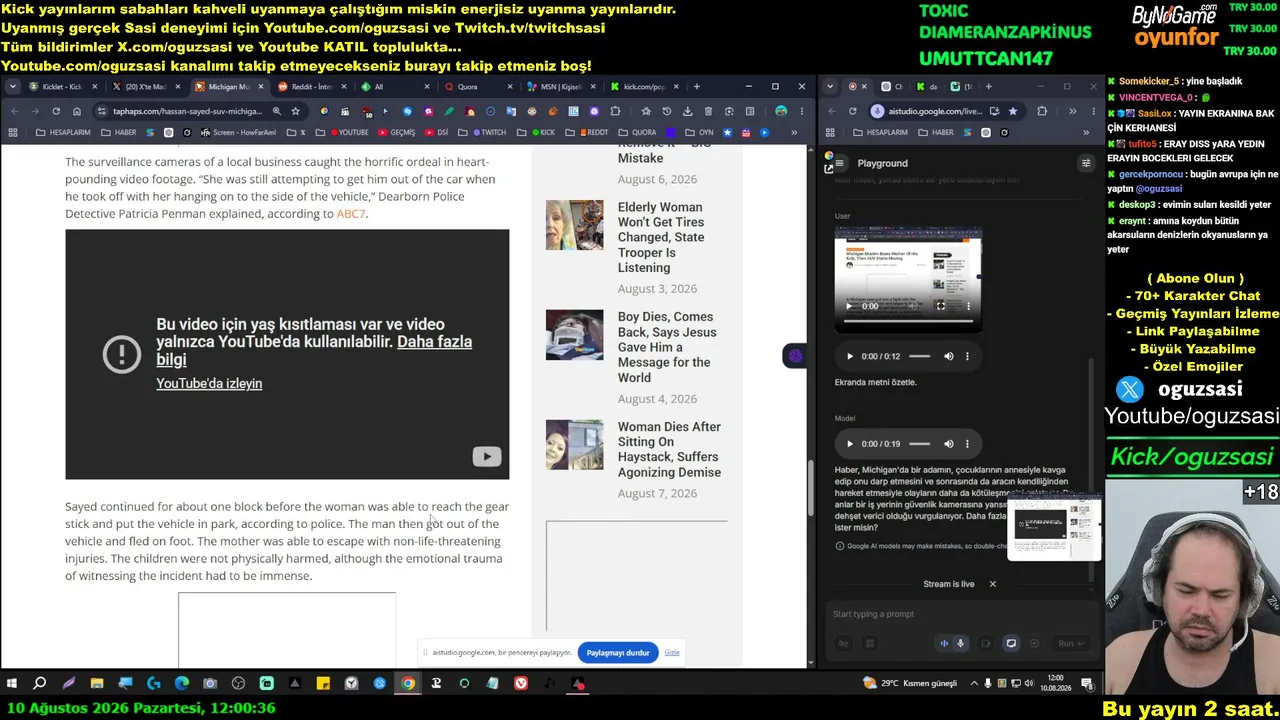The height and width of the screenshot is (720, 1280).
Task: Click YouTube'da izleyin link
Action: coord(209,384)
